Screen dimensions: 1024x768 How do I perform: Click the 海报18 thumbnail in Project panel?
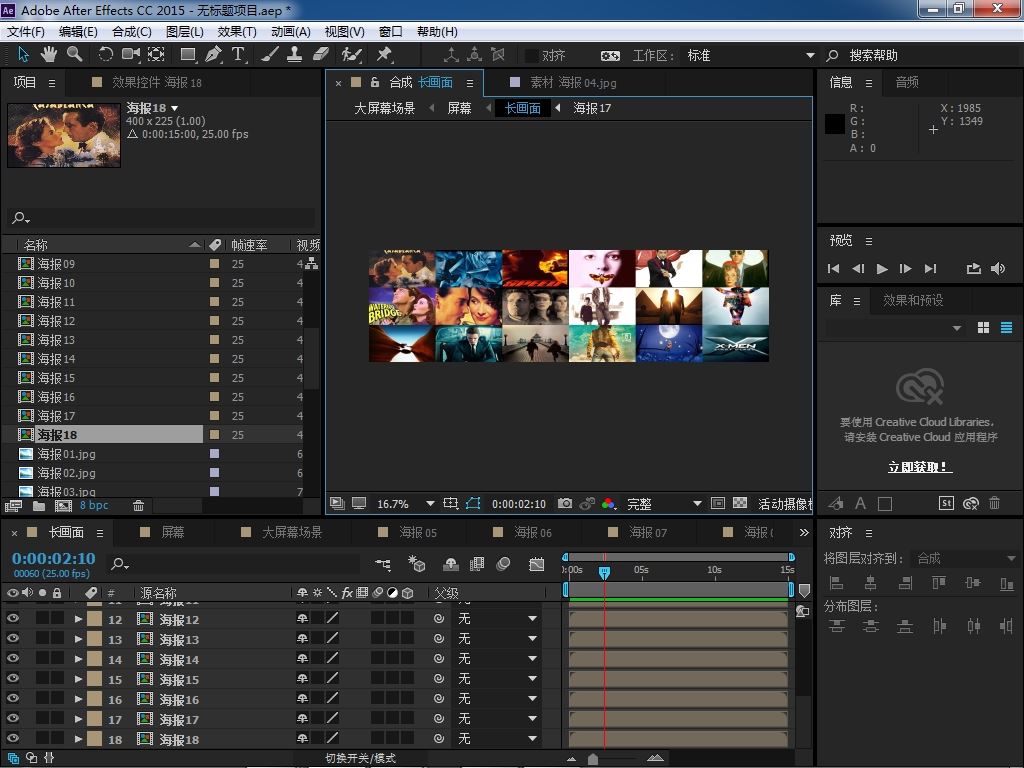(64, 135)
